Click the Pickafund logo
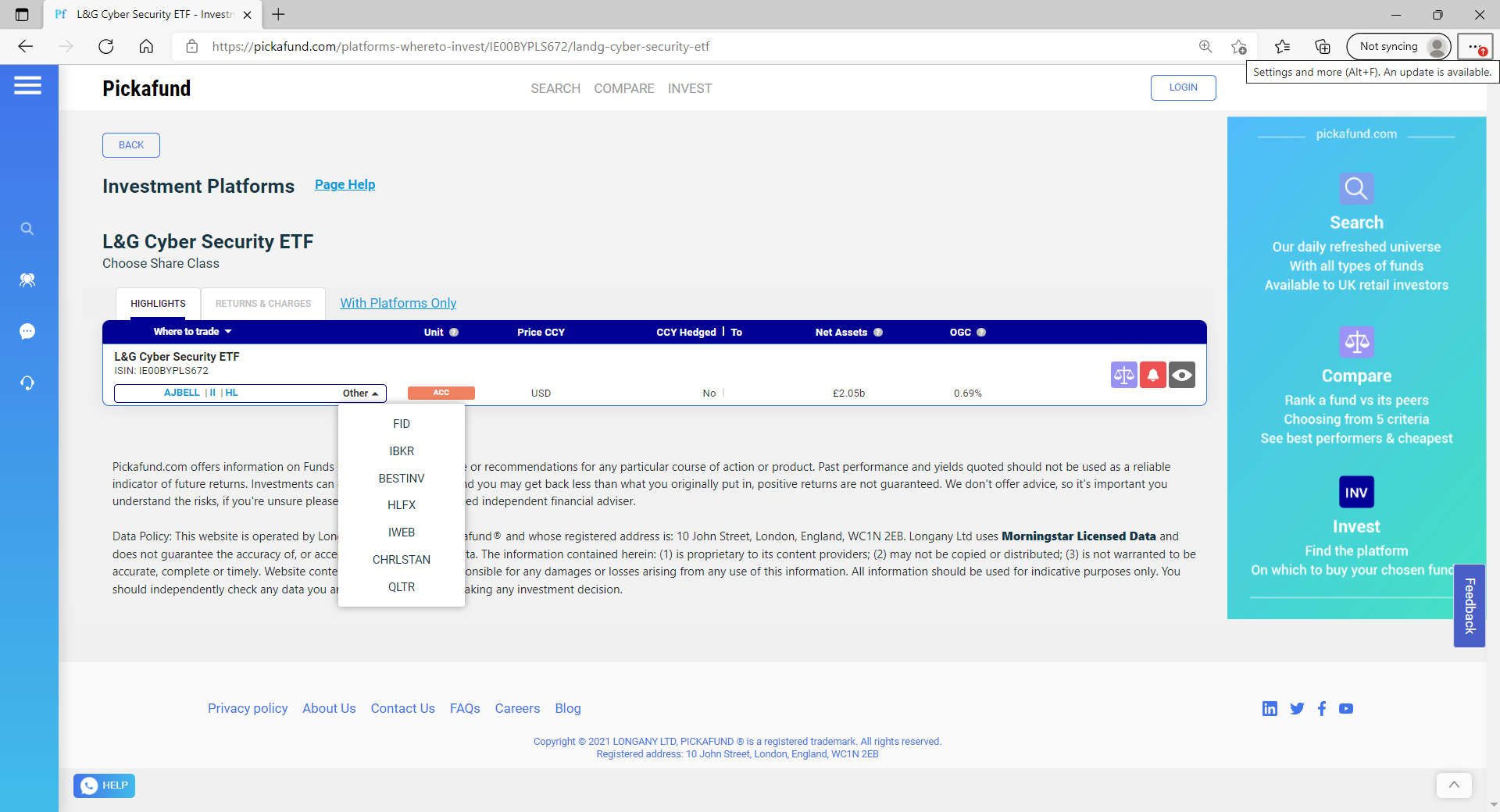1500x812 pixels. tap(147, 88)
